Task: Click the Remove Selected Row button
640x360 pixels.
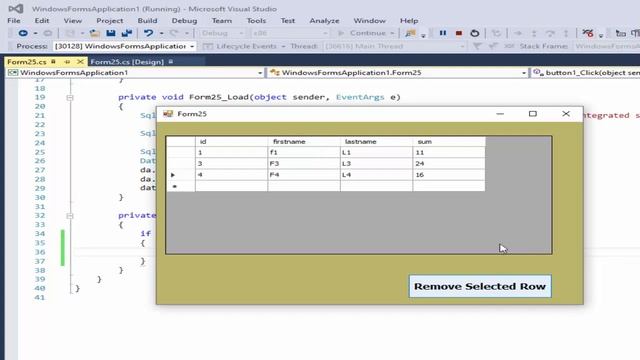Action: coord(480,286)
